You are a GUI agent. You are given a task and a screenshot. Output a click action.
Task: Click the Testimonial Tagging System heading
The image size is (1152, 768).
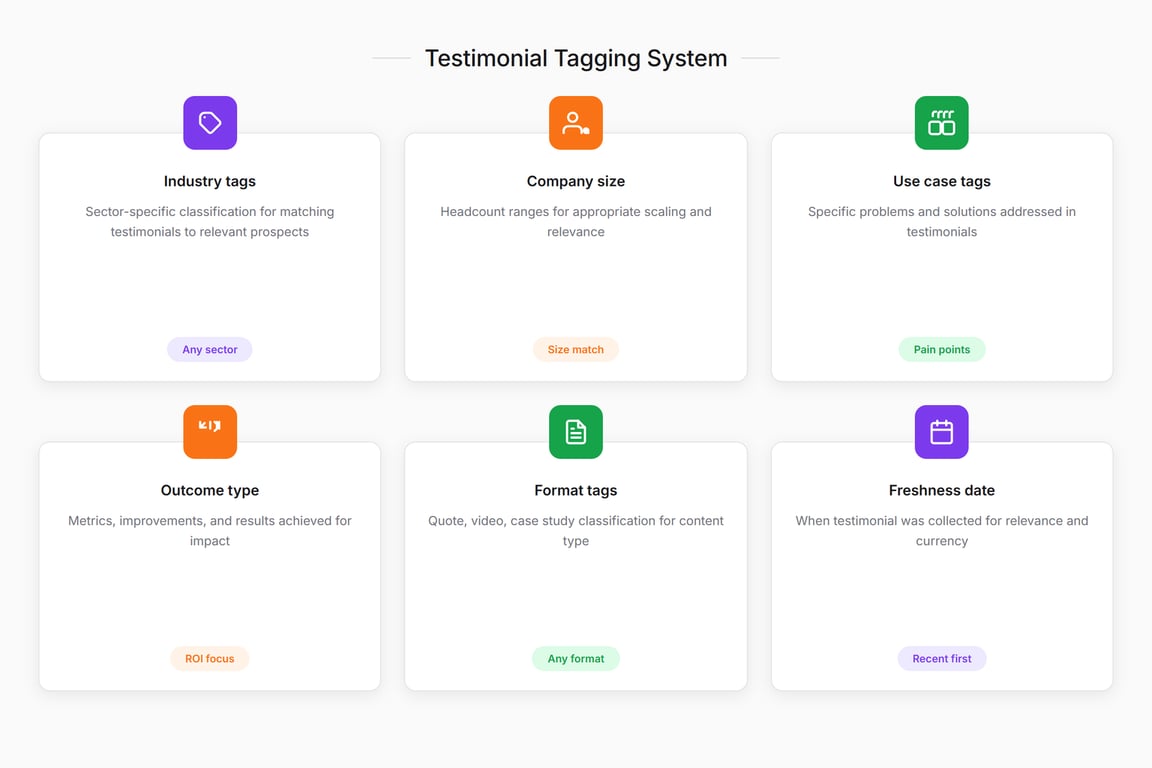576,58
